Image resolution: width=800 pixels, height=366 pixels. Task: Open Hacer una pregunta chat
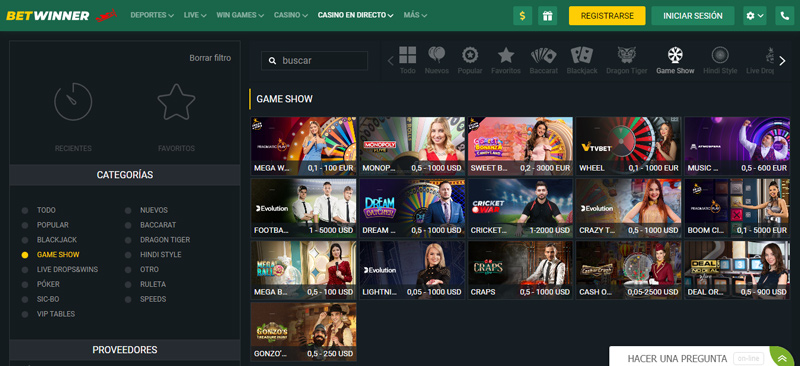coord(677,358)
